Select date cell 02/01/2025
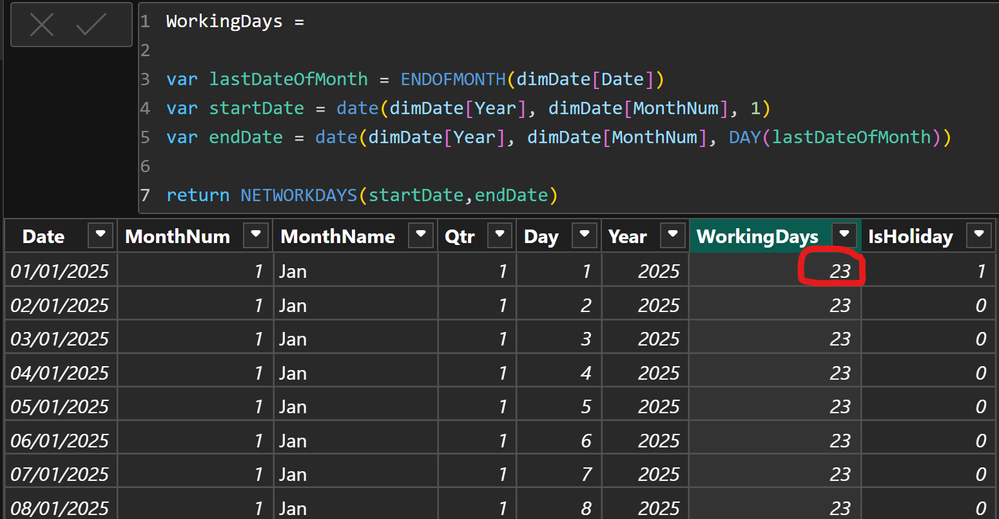 point(61,305)
